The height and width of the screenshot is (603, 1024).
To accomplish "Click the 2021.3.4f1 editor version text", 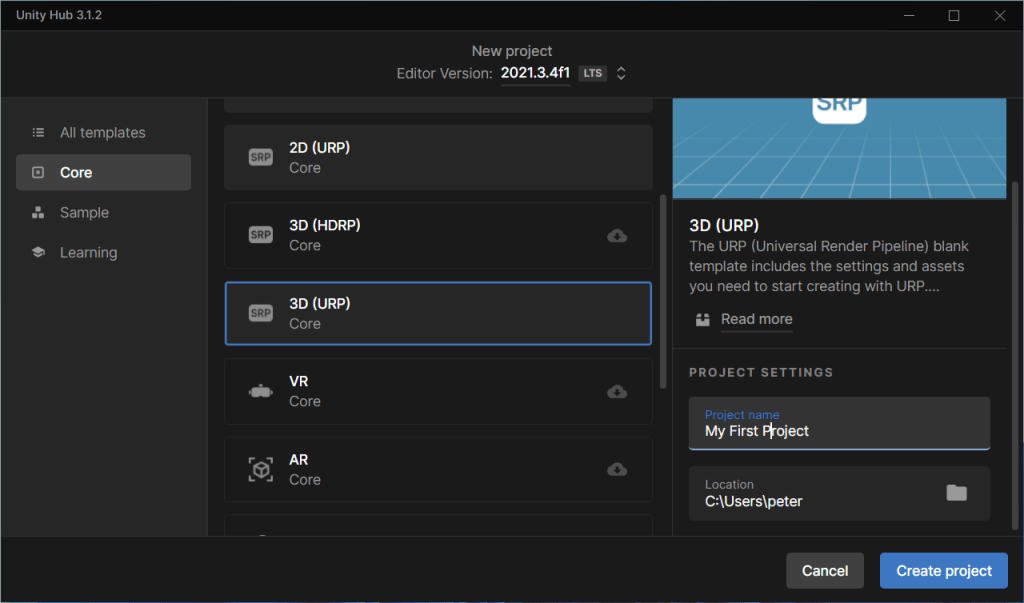I will click(535, 73).
